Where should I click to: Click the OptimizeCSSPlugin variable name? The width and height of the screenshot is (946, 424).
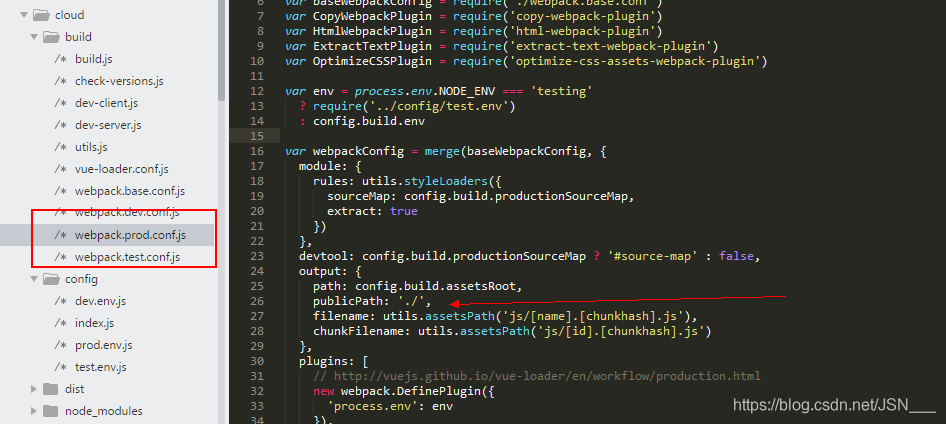[x=372, y=61]
